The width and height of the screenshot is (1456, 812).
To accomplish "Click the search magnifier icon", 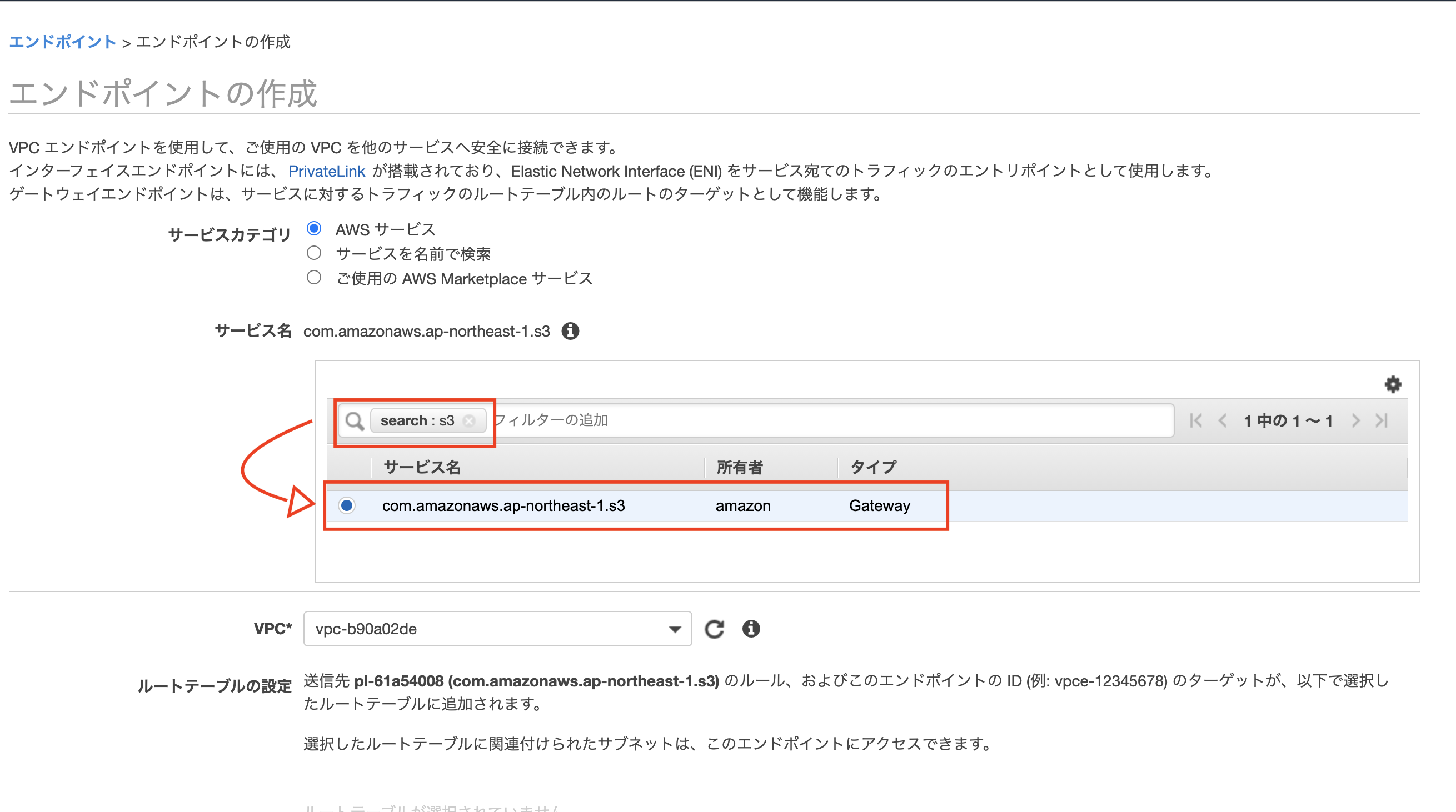I will (x=355, y=420).
